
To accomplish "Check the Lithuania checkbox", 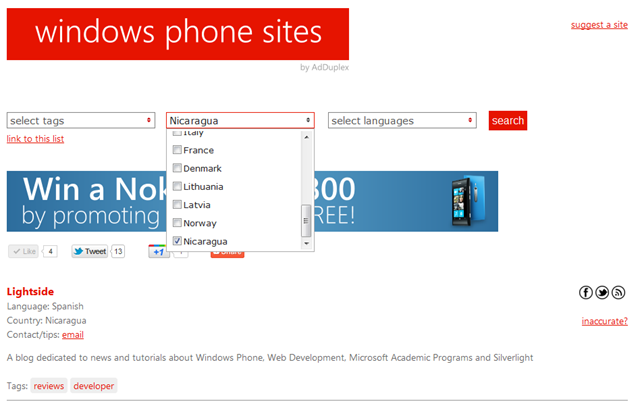I will 177,186.
